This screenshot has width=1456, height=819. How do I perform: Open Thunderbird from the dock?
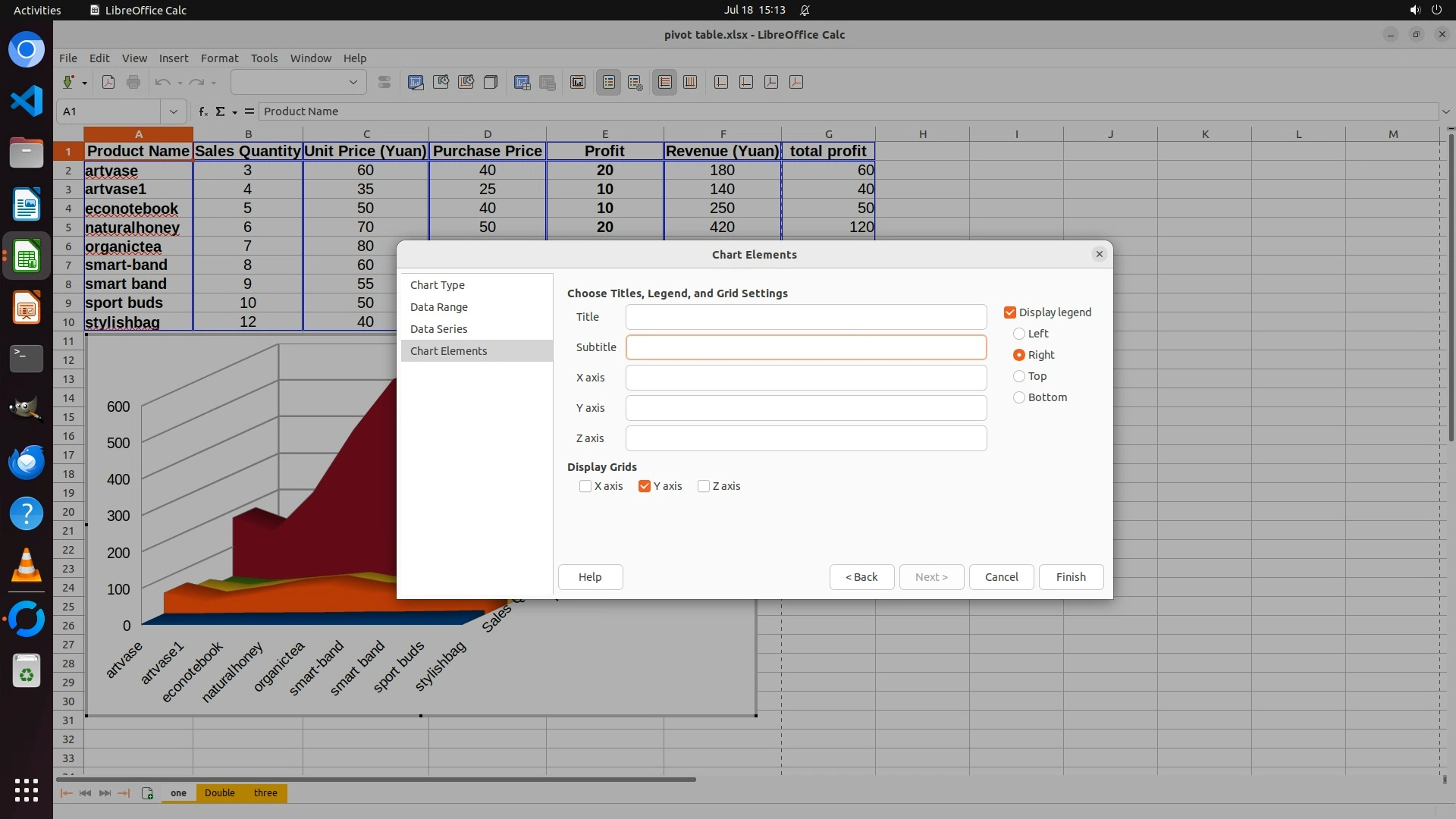click(27, 462)
